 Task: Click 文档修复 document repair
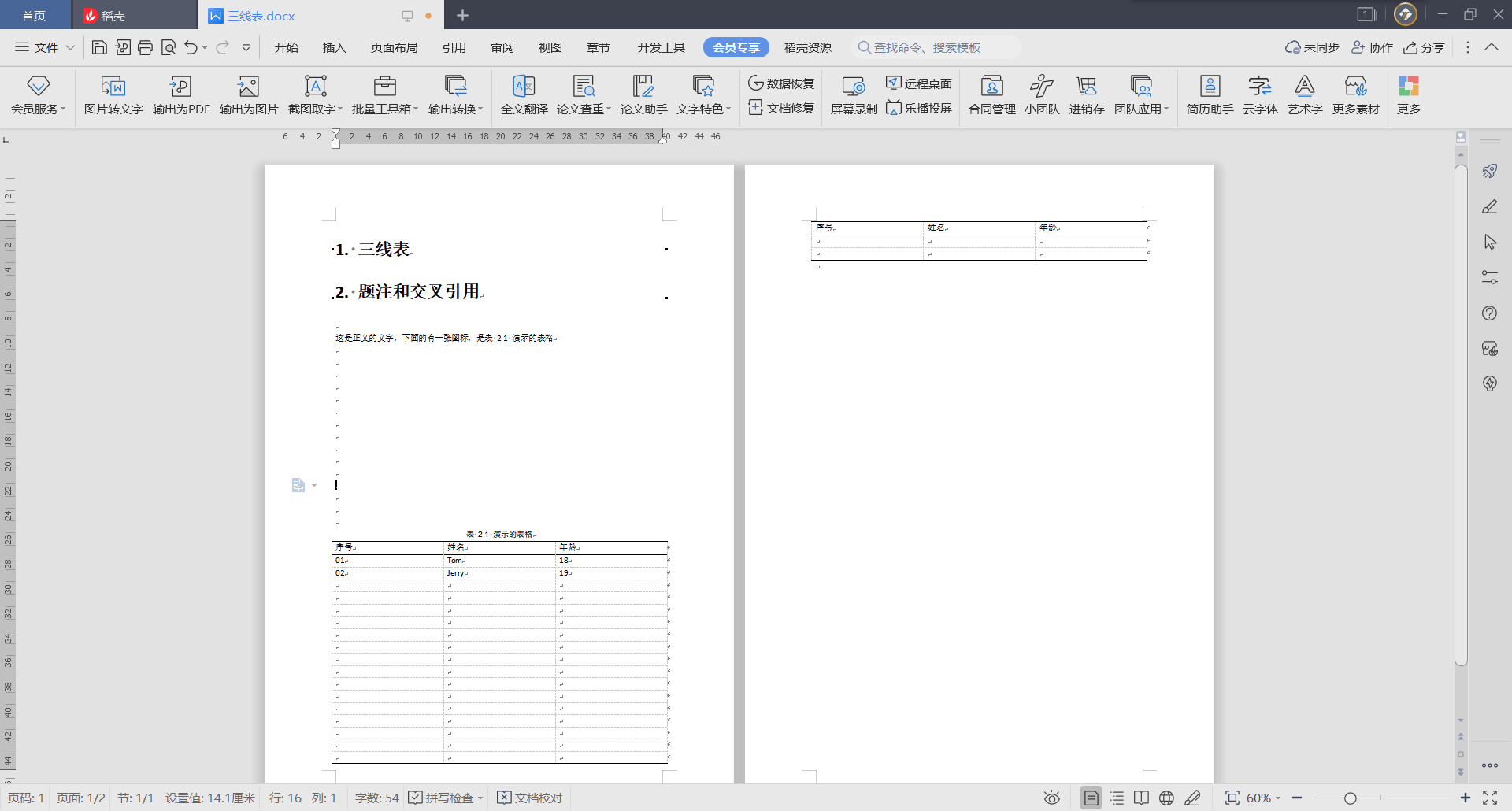tap(781, 108)
